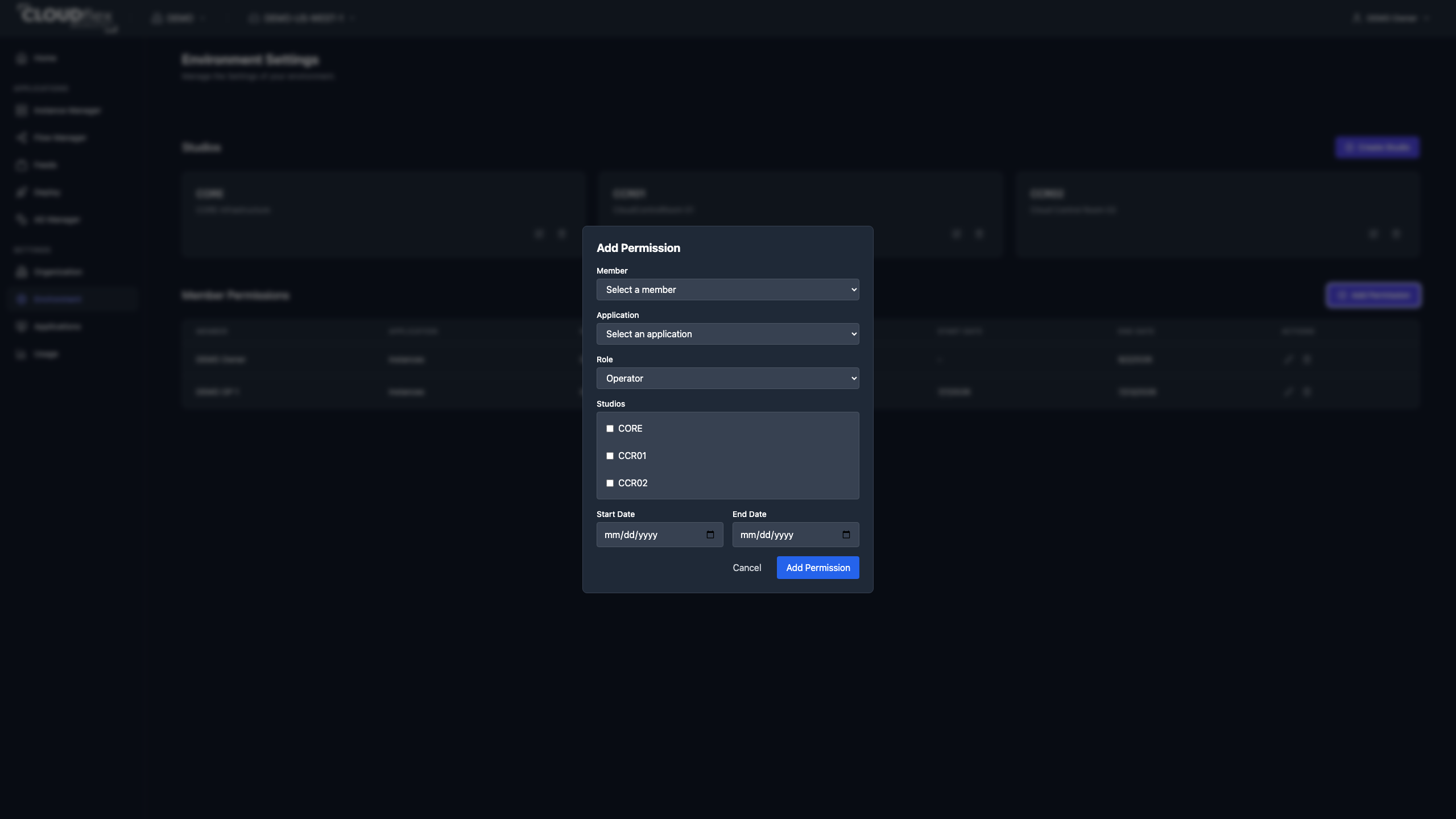Open the Member dropdown
The height and width of the screenshot is (819, 1456).
point(727,289)
